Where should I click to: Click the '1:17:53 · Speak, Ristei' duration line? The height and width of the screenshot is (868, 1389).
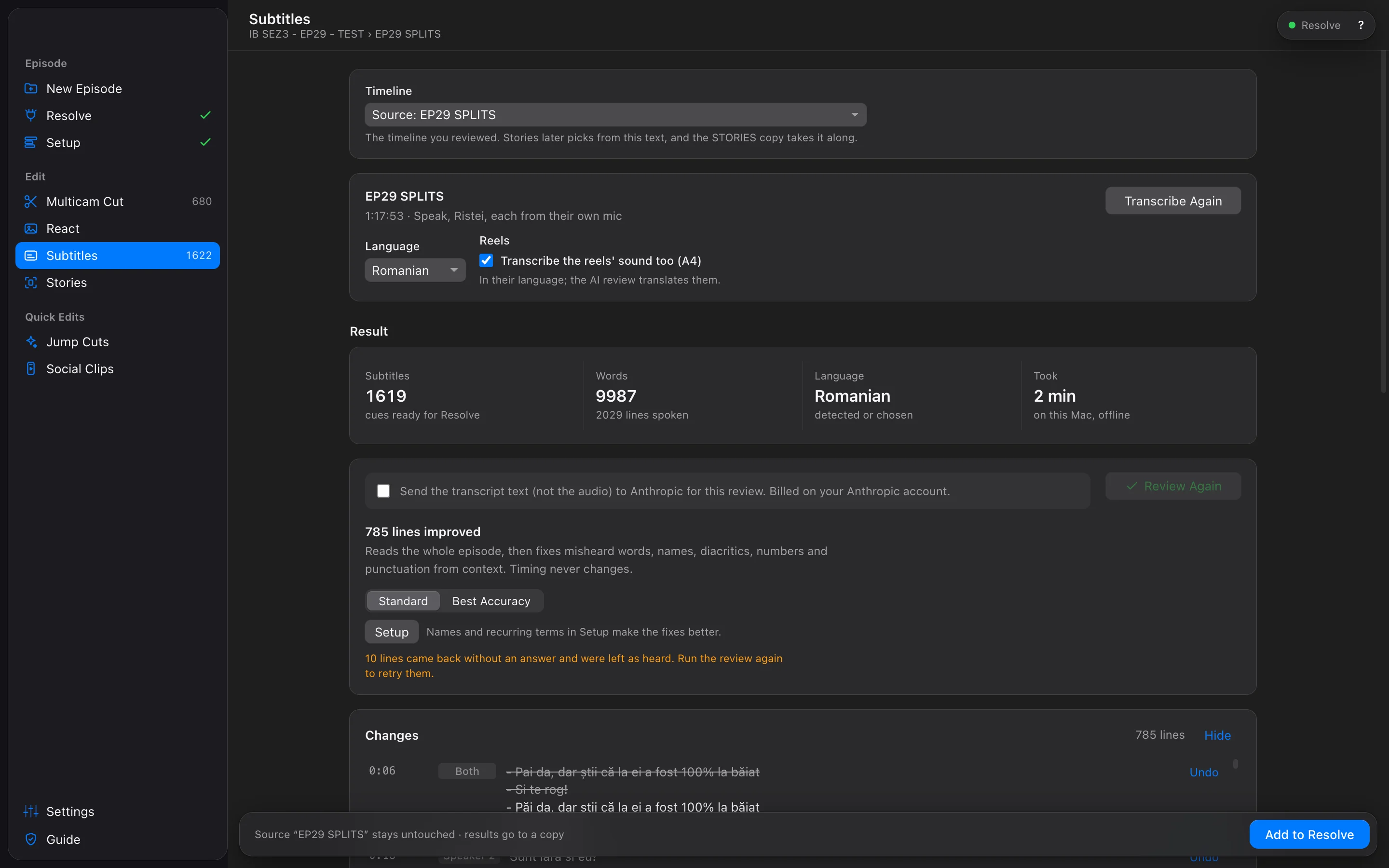(x=493, y=216)
